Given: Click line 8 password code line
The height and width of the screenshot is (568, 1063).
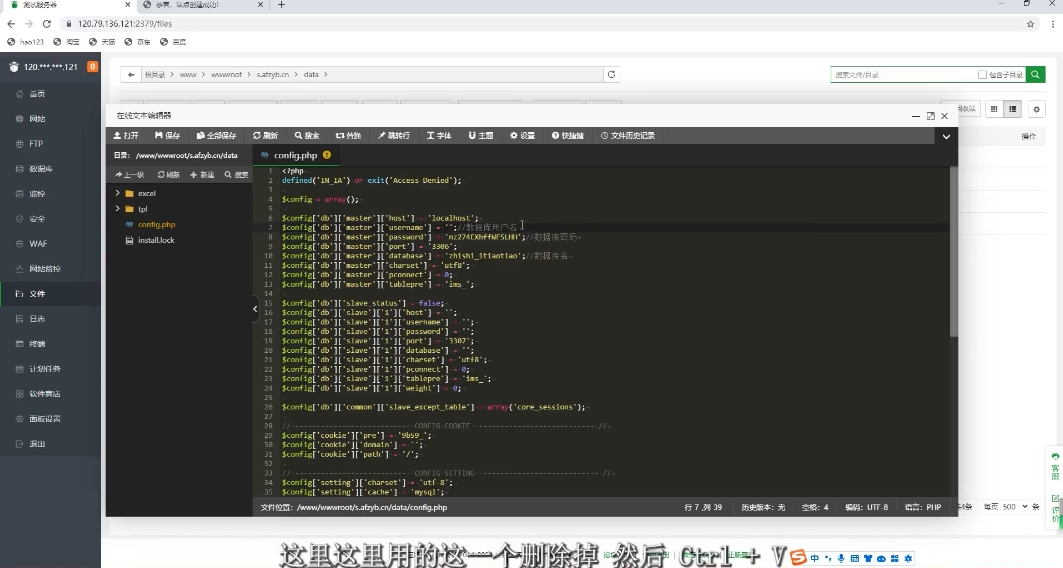Looking at the screenshot, I should point(432,237).
